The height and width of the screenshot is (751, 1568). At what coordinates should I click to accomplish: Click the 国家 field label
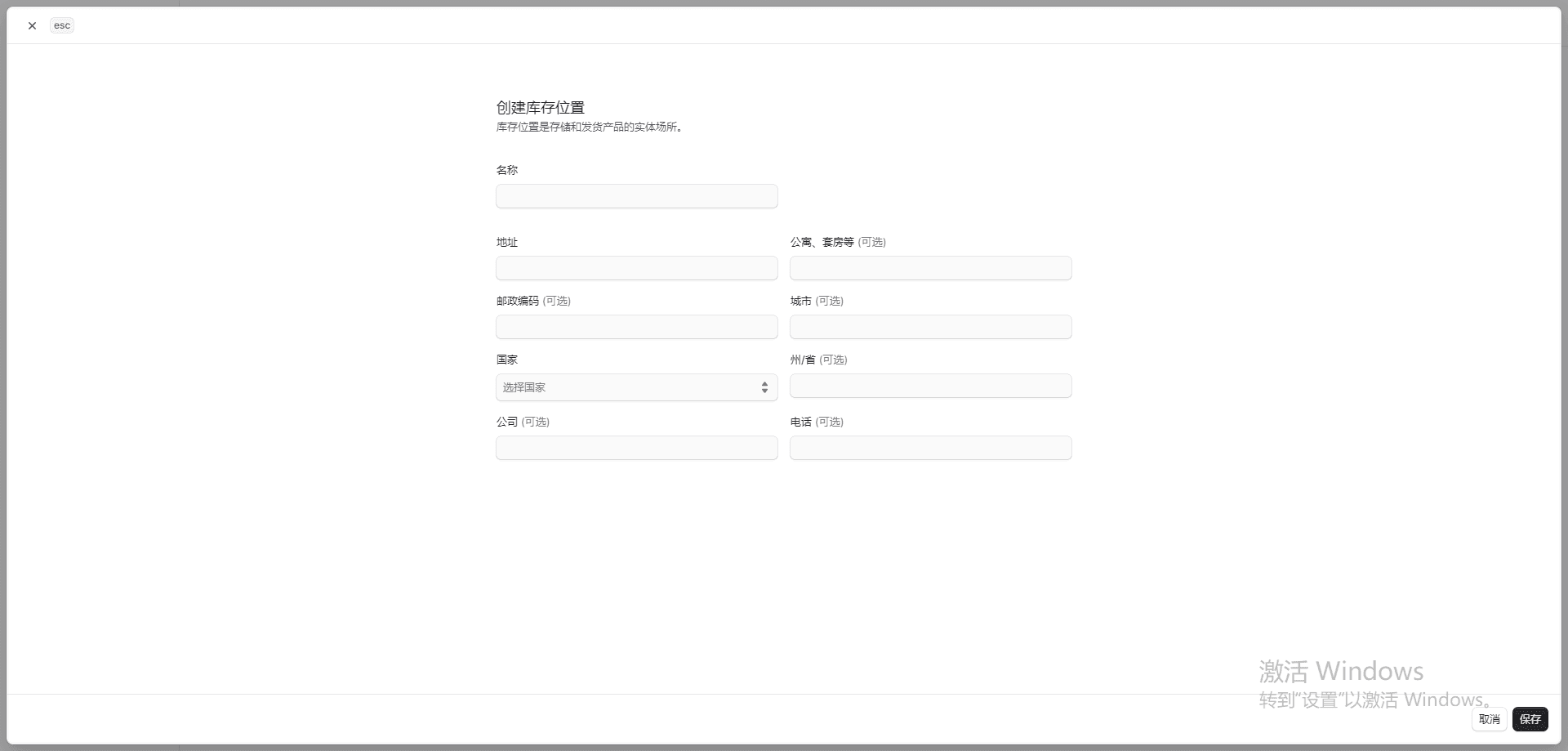pyautogui.click(x=507, y=360)
